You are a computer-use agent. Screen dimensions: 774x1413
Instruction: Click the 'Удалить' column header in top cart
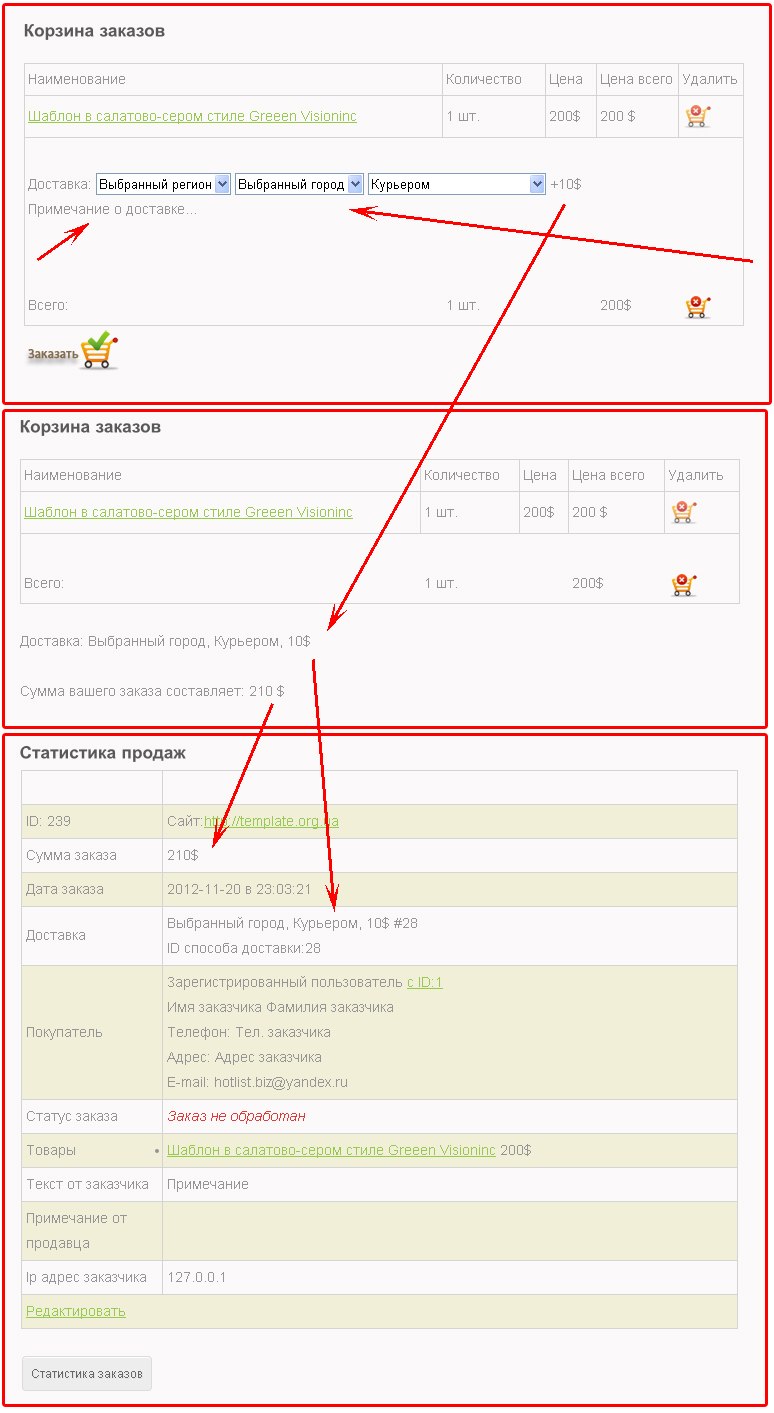point(710,79)
